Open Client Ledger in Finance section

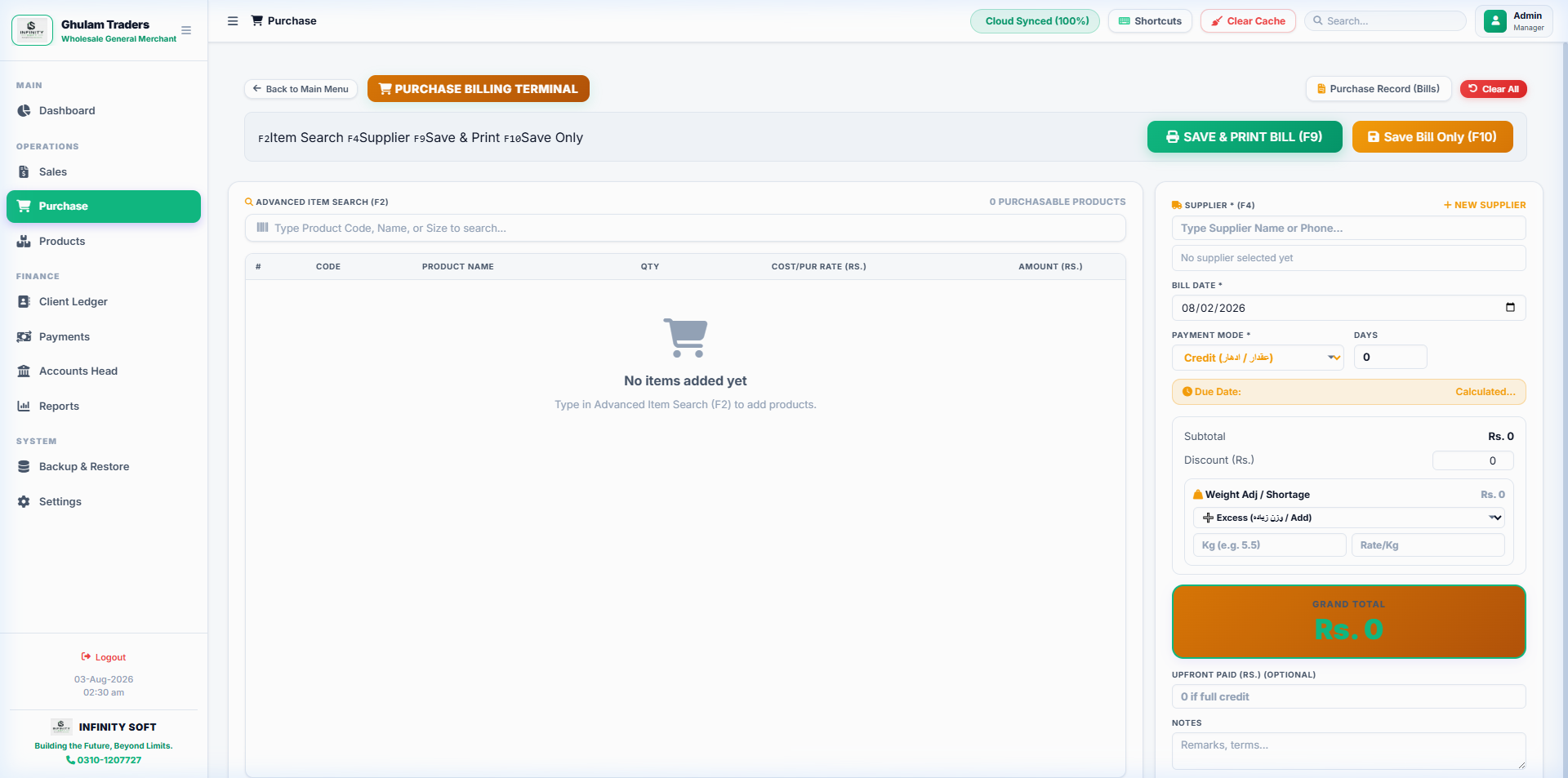click(104, 302)
